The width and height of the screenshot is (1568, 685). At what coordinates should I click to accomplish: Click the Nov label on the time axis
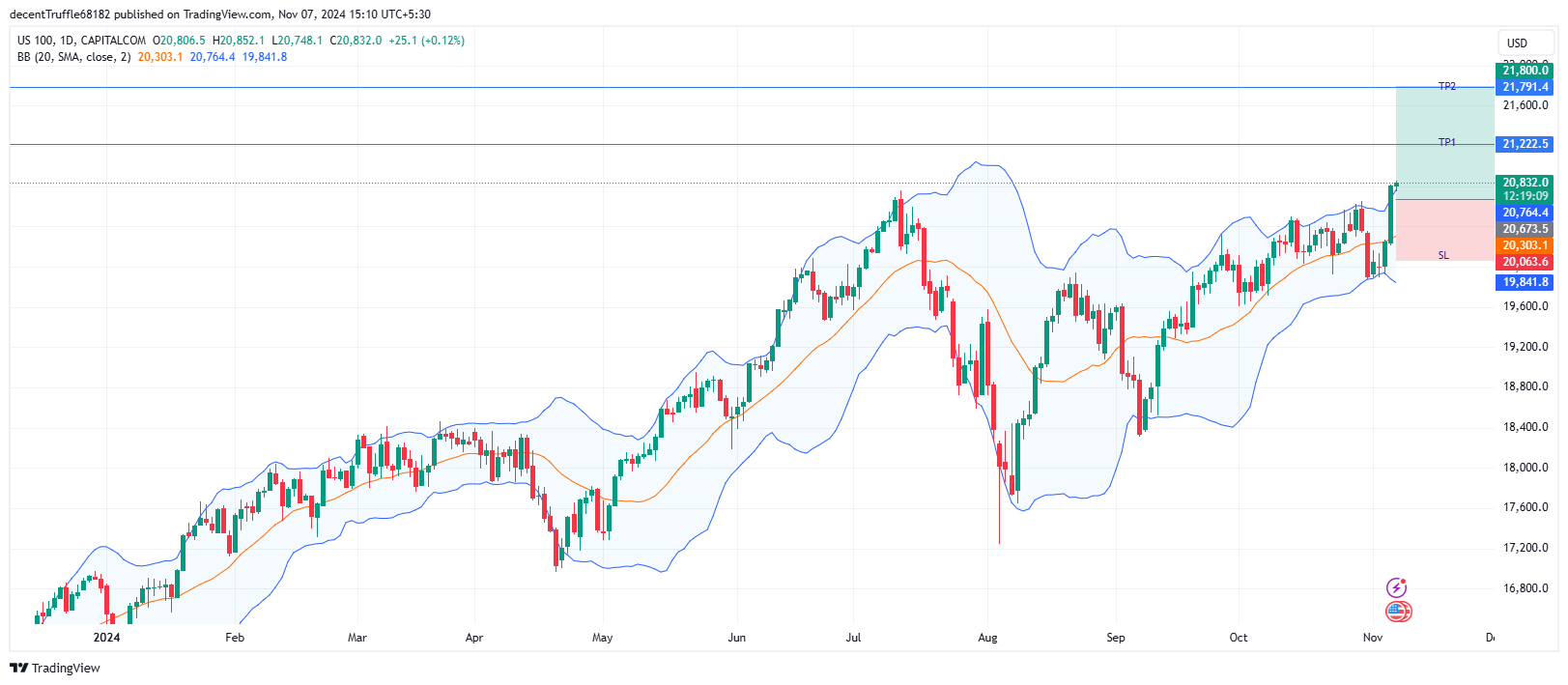click(x=1372, y=638)
